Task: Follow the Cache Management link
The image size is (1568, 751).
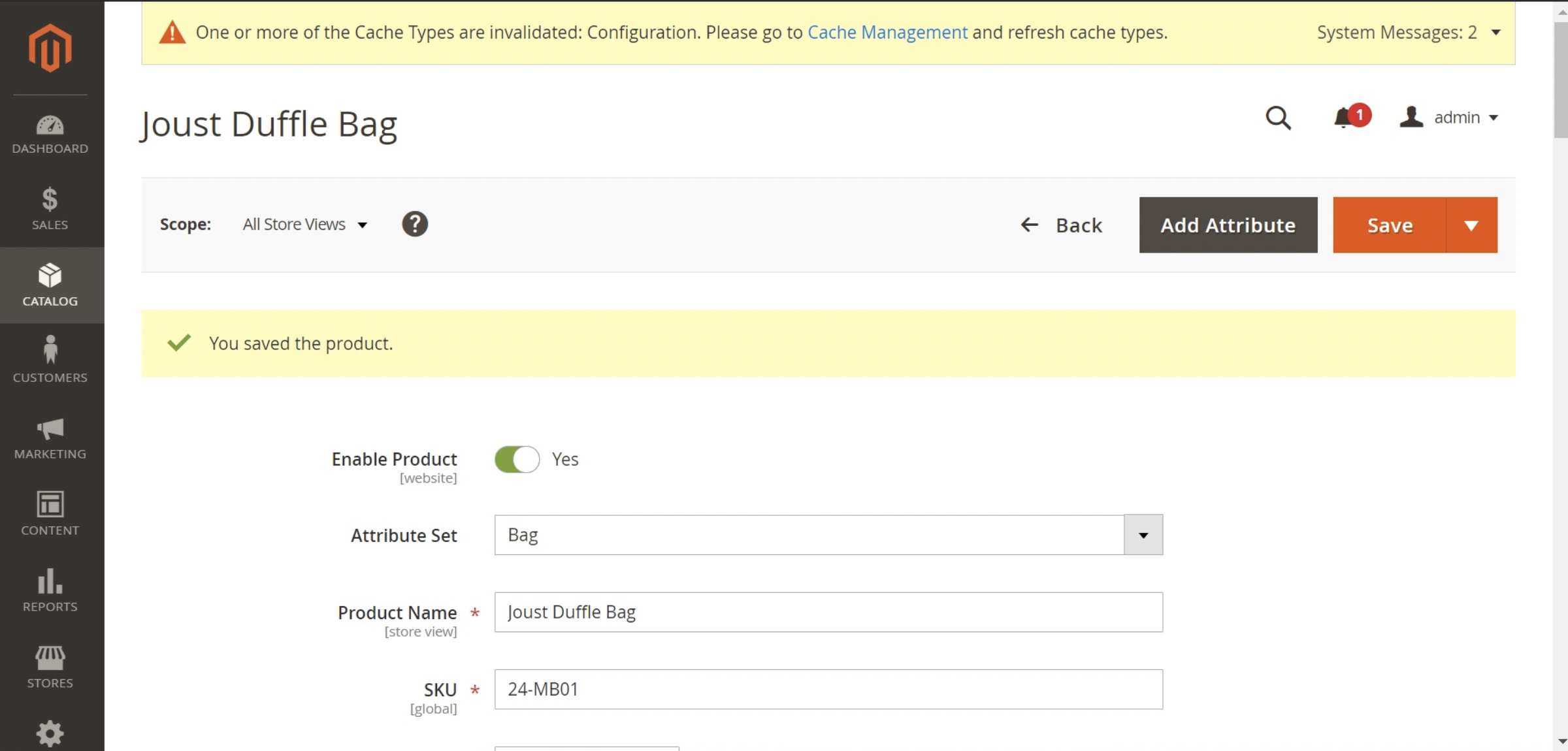Action: pyautogui.click(x=887, y=32)
